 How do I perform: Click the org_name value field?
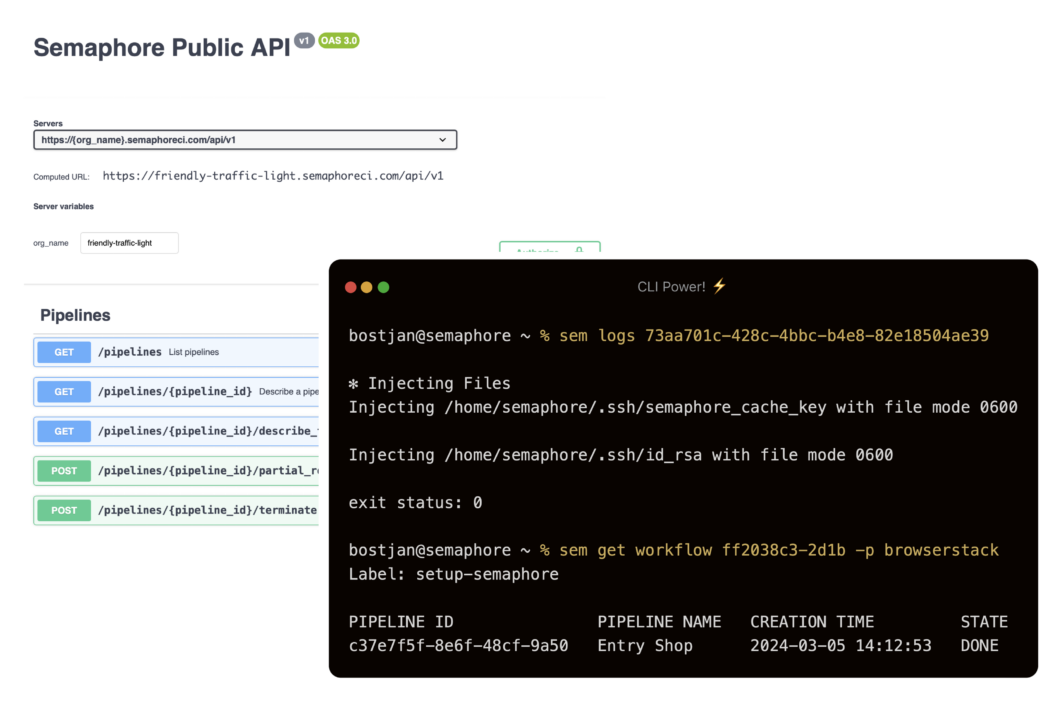[129, 242]
